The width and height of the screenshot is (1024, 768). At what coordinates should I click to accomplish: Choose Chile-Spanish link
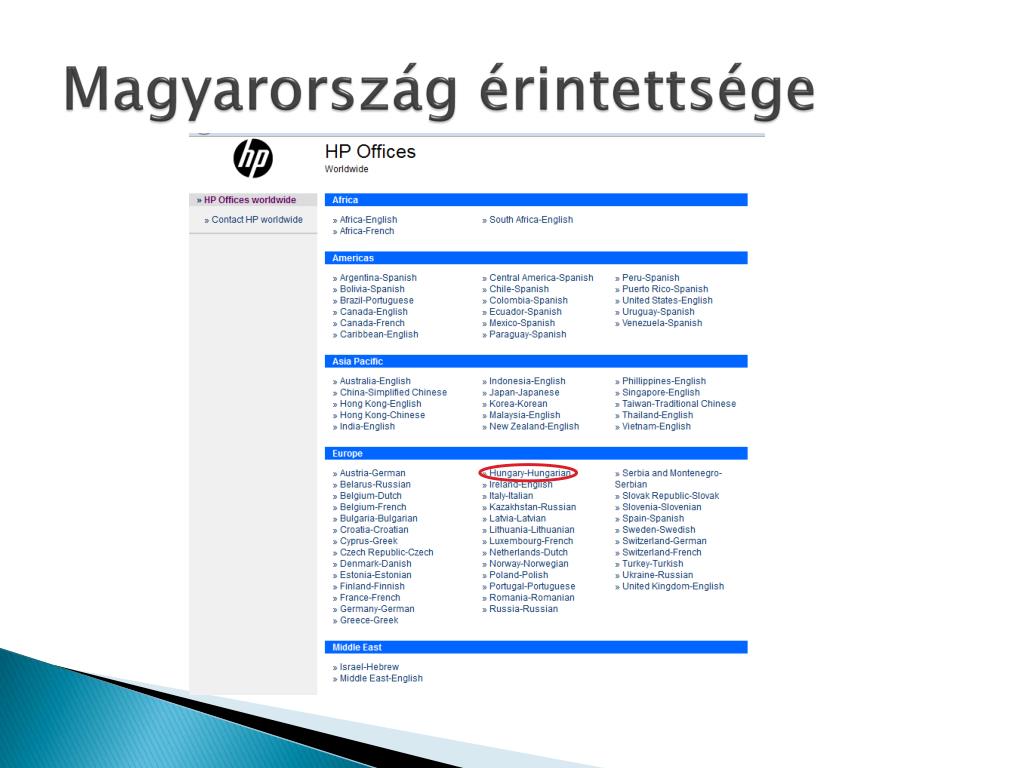tap(519, 289)
